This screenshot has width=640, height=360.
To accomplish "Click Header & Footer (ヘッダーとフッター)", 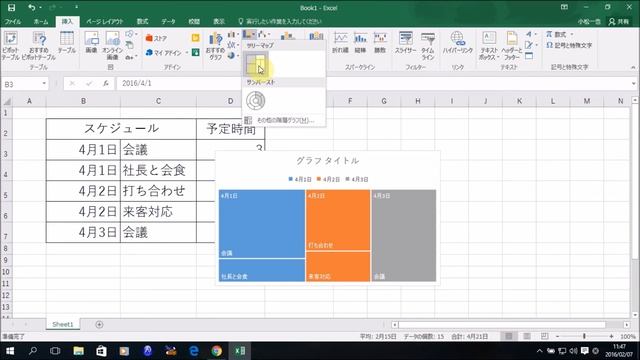I will 511,46.
